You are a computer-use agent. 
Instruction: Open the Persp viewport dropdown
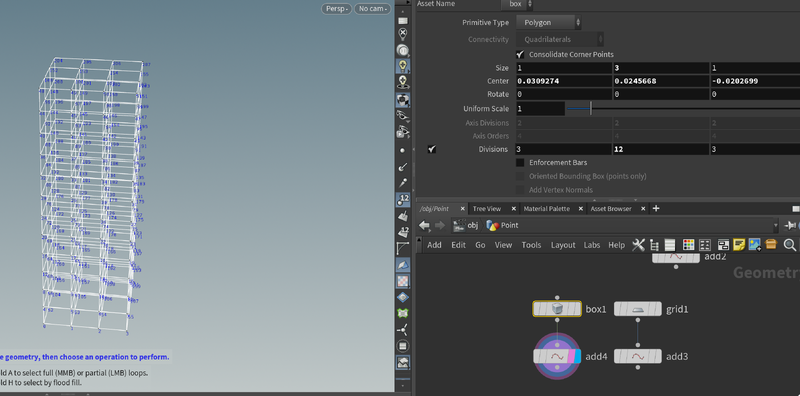click(x=336, y=9)
